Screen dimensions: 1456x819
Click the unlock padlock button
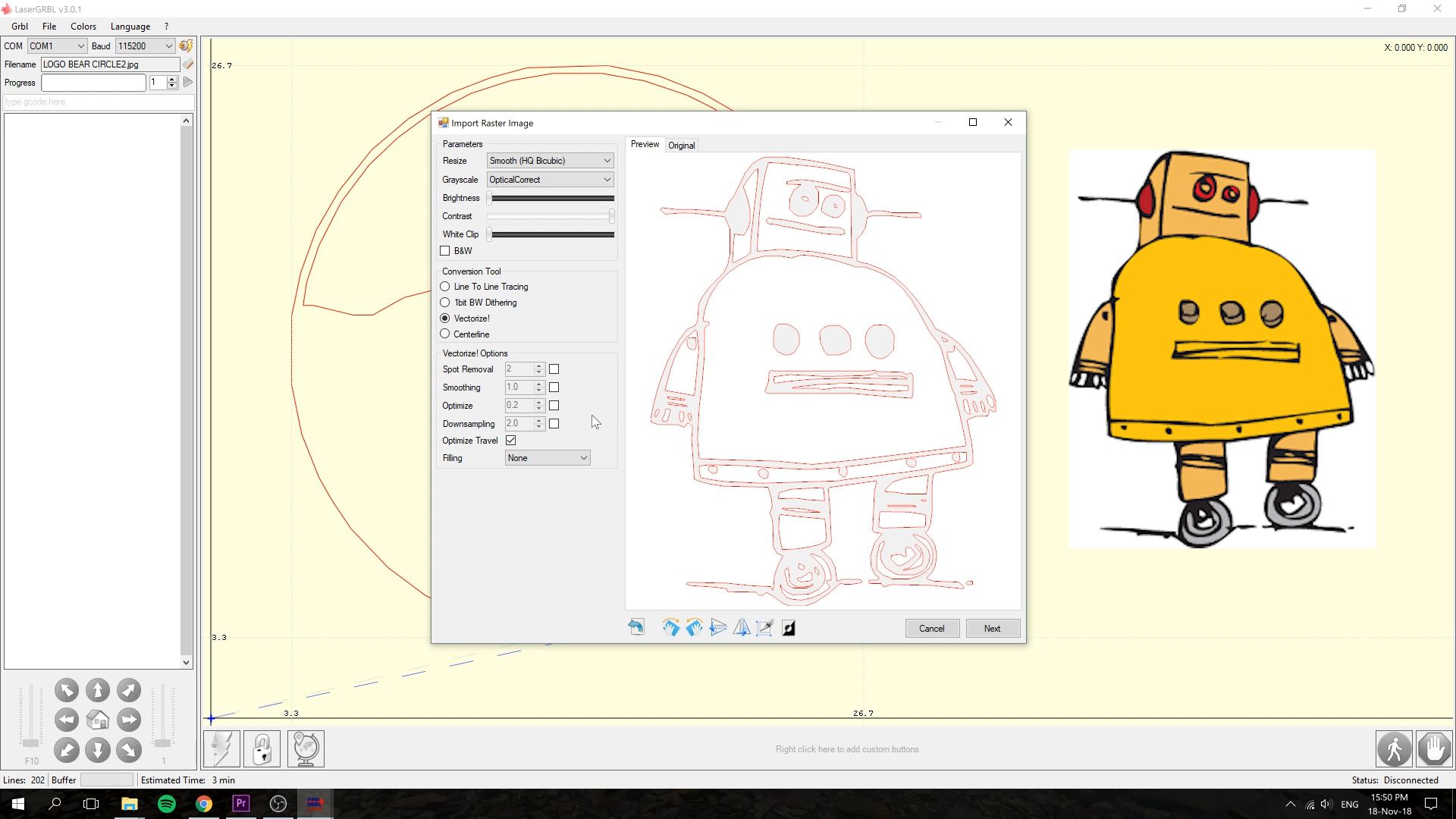262,749
